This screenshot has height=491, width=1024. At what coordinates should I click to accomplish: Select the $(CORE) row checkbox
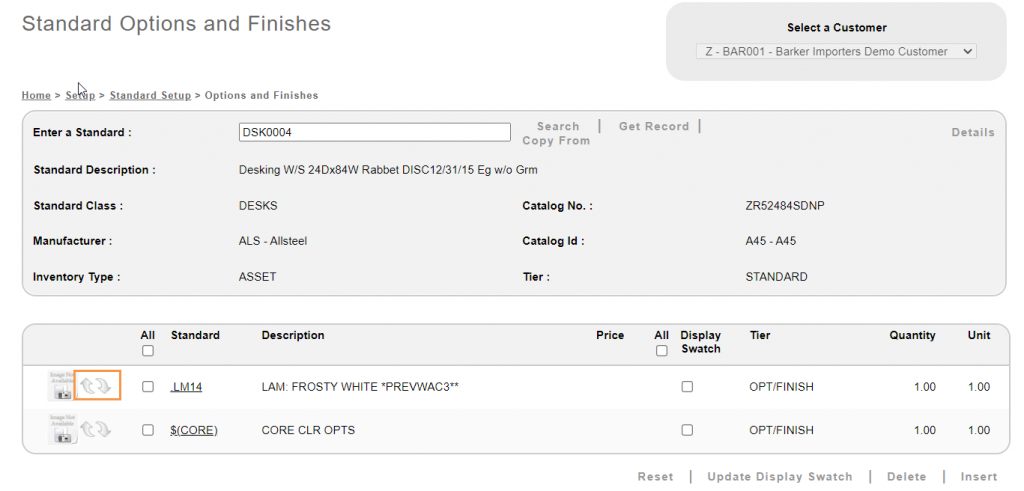(x=148, y=430)
